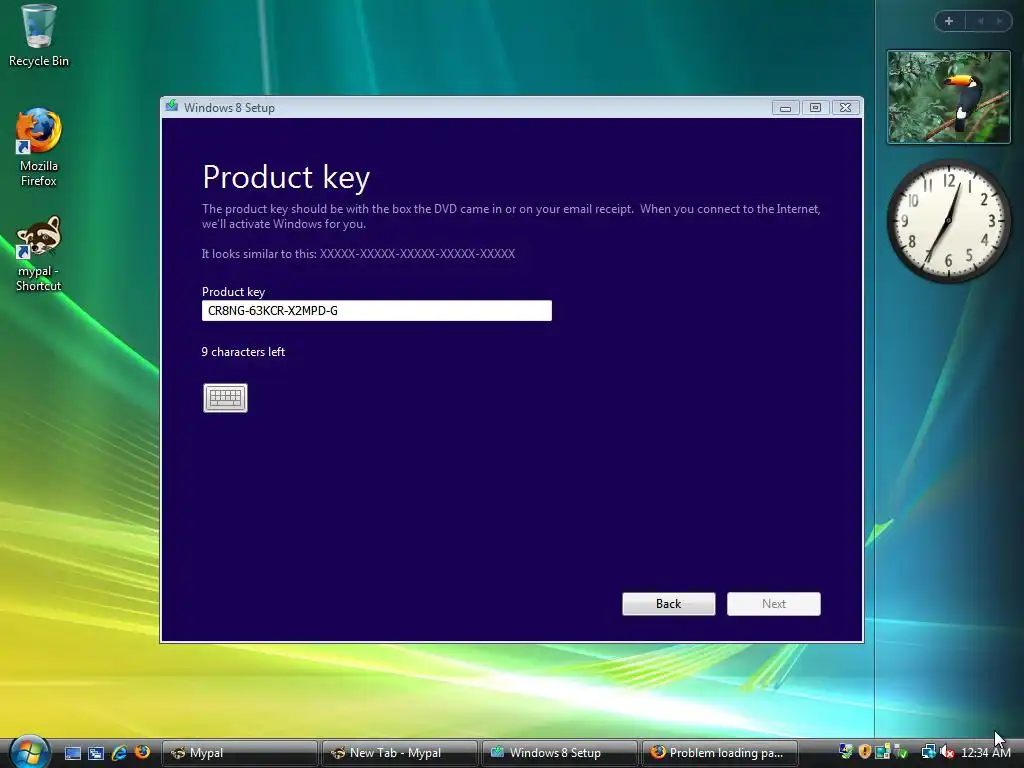Open the on-screen keyboard icon
Viewport: 1024px width, 768px height.
click(225, 398)
